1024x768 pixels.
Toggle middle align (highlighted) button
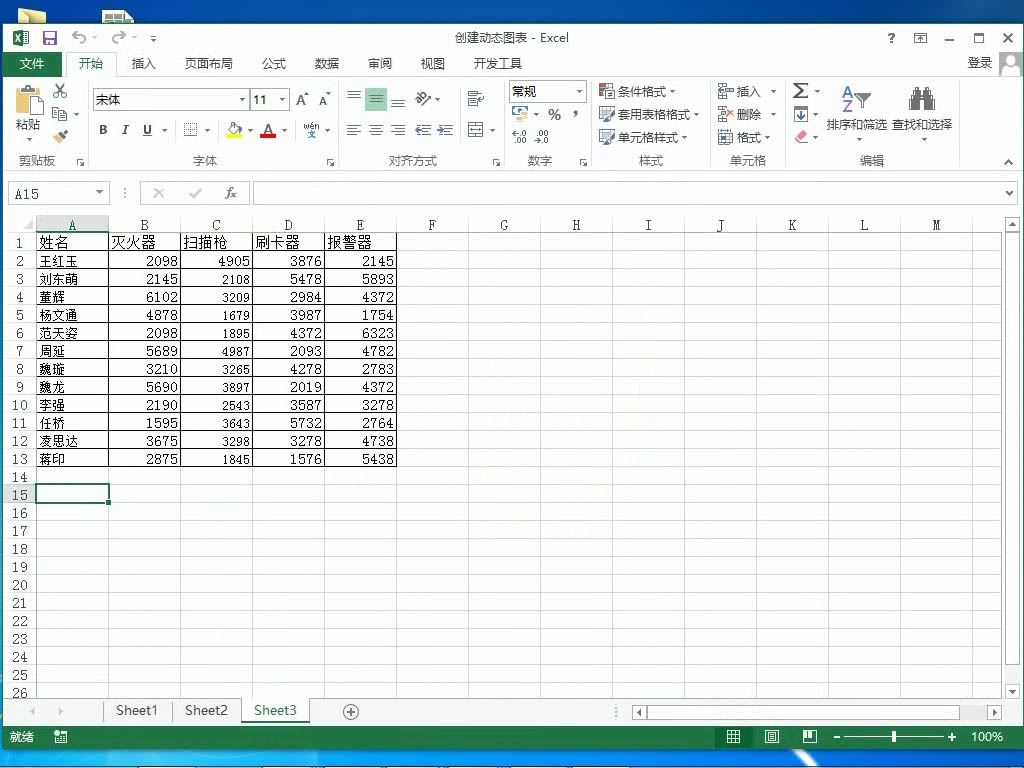coord(376,99)
